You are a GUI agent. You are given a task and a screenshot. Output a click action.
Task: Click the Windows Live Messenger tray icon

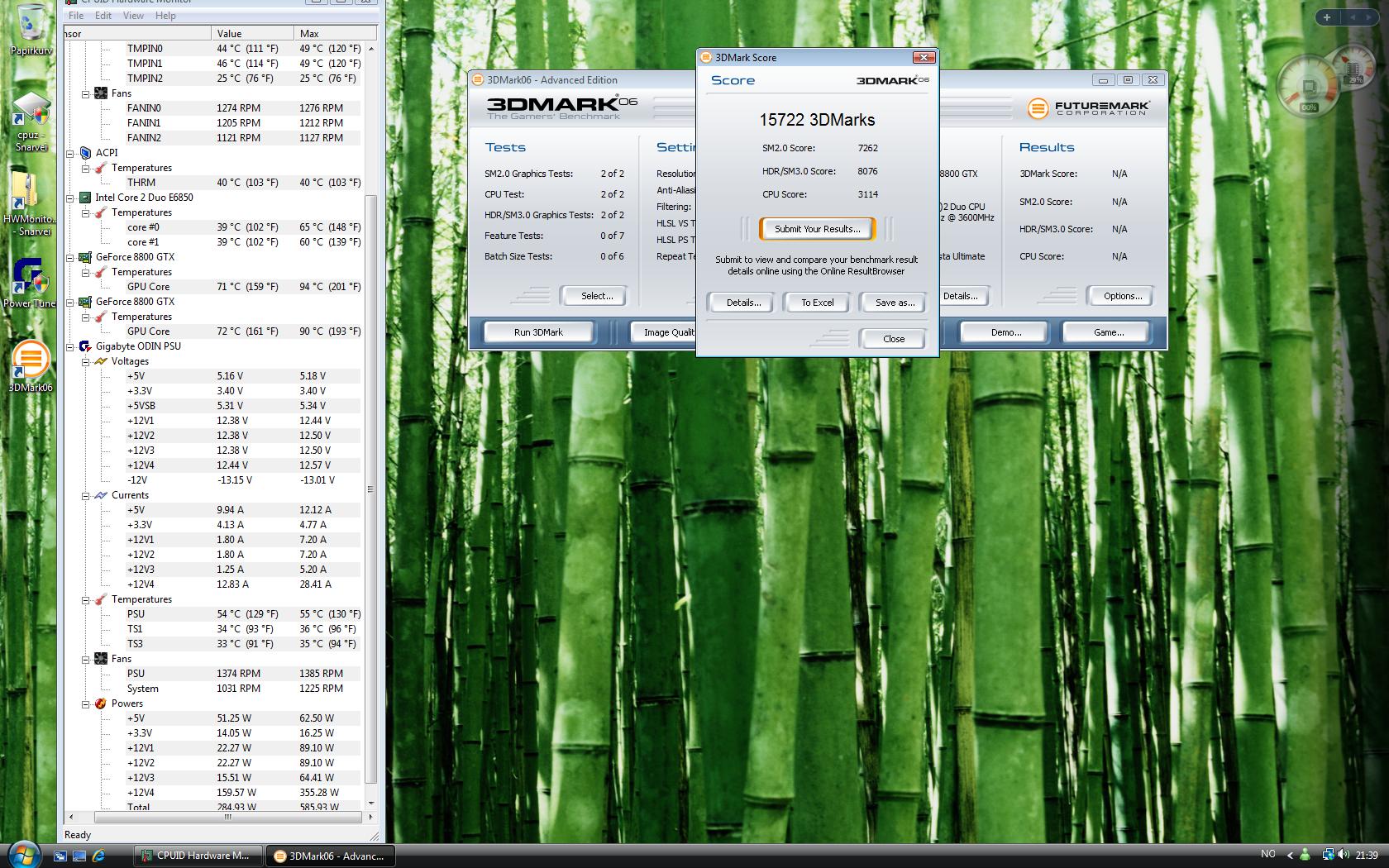pos(1305,855)
